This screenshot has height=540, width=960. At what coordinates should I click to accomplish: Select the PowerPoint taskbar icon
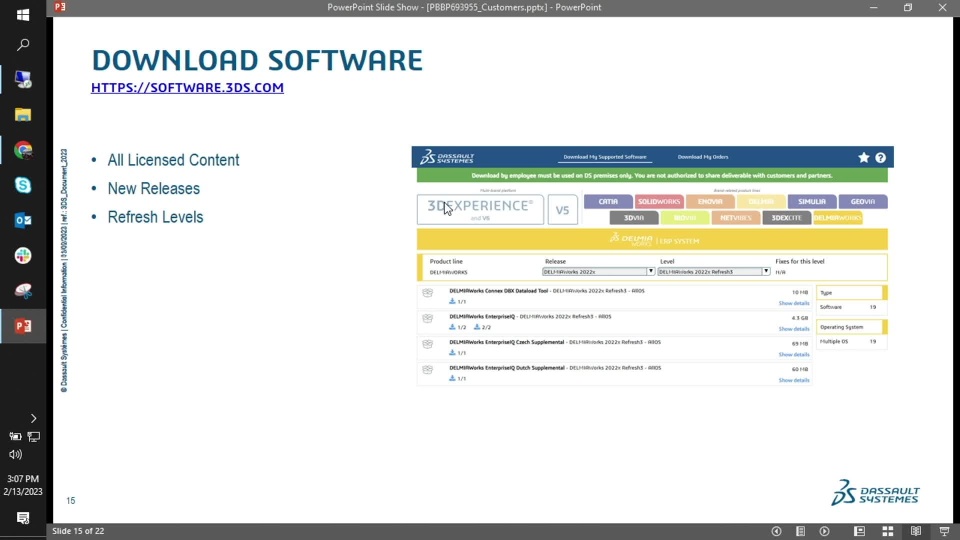(23, 326)
